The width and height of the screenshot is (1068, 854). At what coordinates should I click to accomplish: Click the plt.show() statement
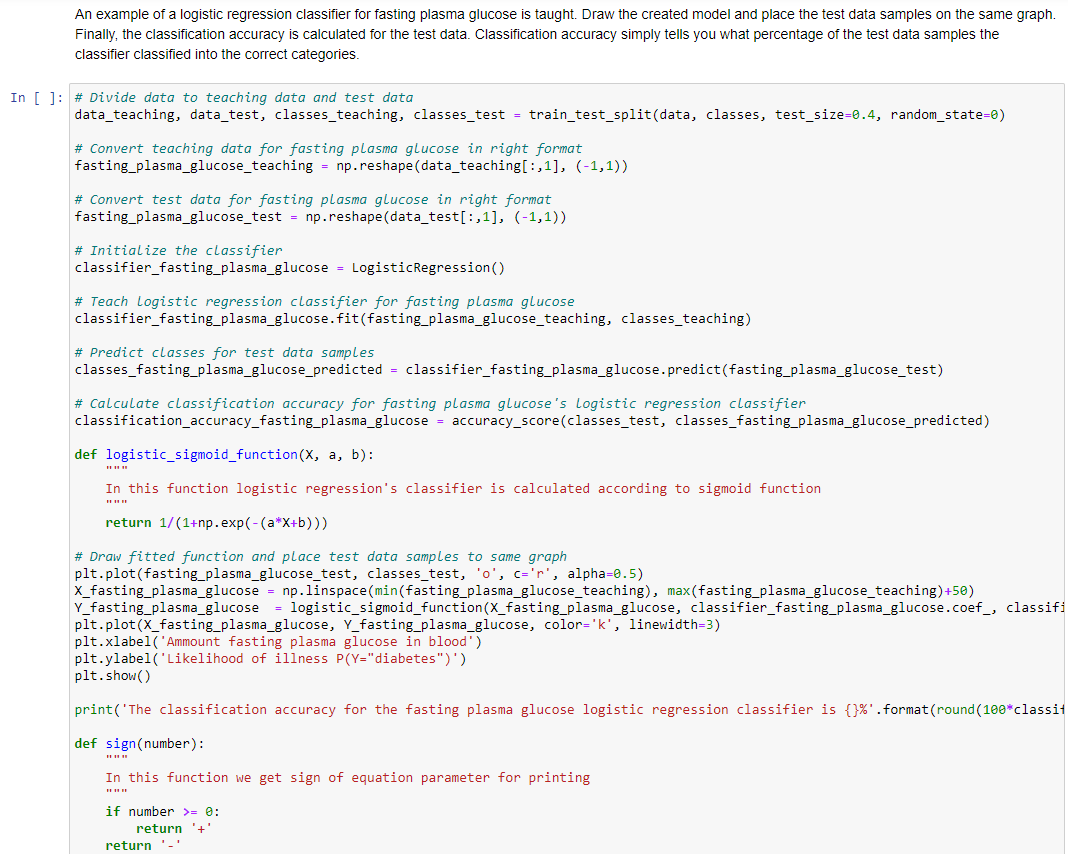(x=108, y=675)
